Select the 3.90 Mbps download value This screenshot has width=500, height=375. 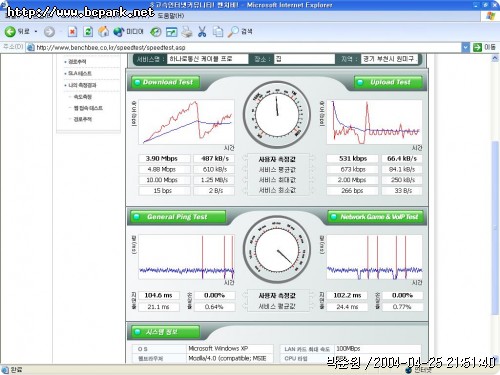pyautogui.click(x=164, y=159)
